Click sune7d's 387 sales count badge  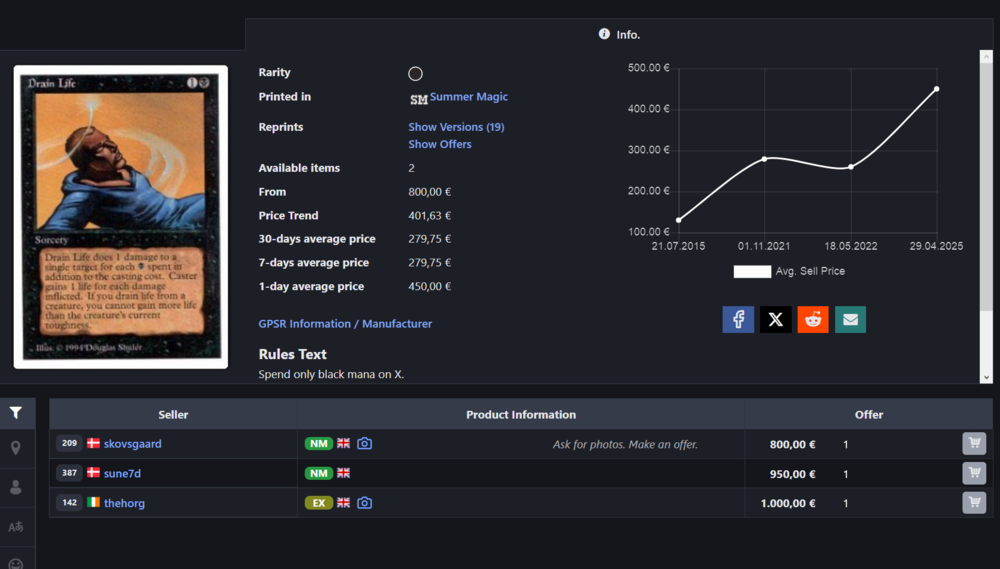click(x=69, y=473)
